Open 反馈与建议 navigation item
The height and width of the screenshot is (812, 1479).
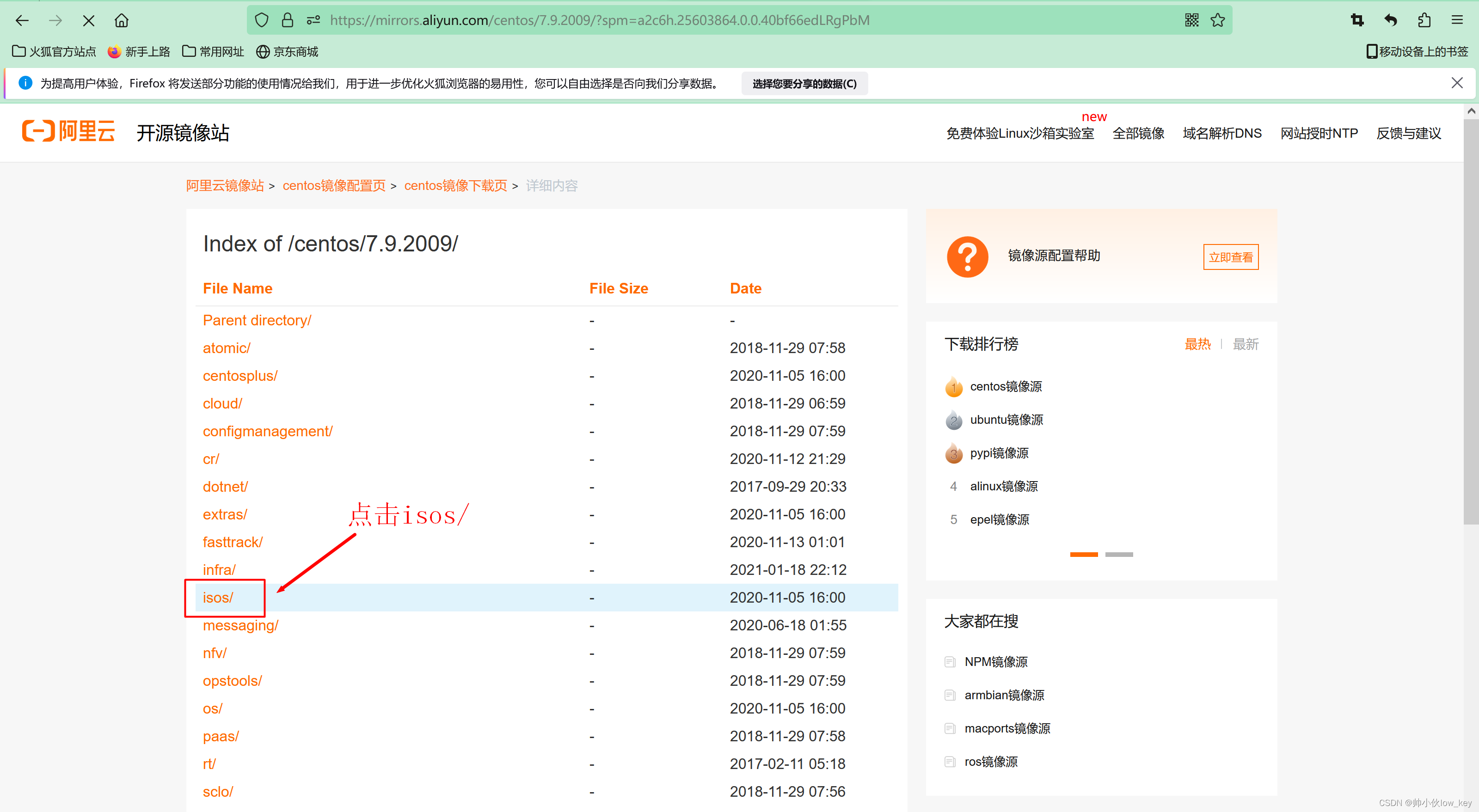point(1408,133)
